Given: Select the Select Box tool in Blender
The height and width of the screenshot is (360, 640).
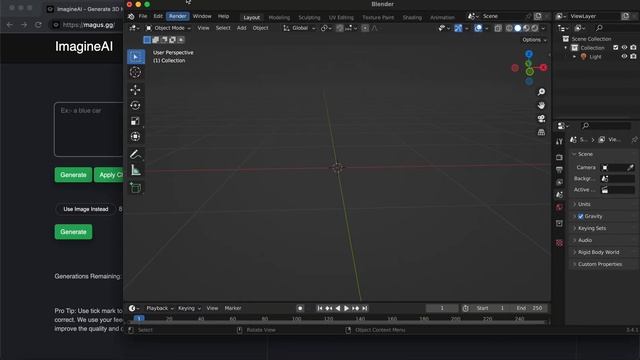Looking at the screenshot, I should click(136, 56).
